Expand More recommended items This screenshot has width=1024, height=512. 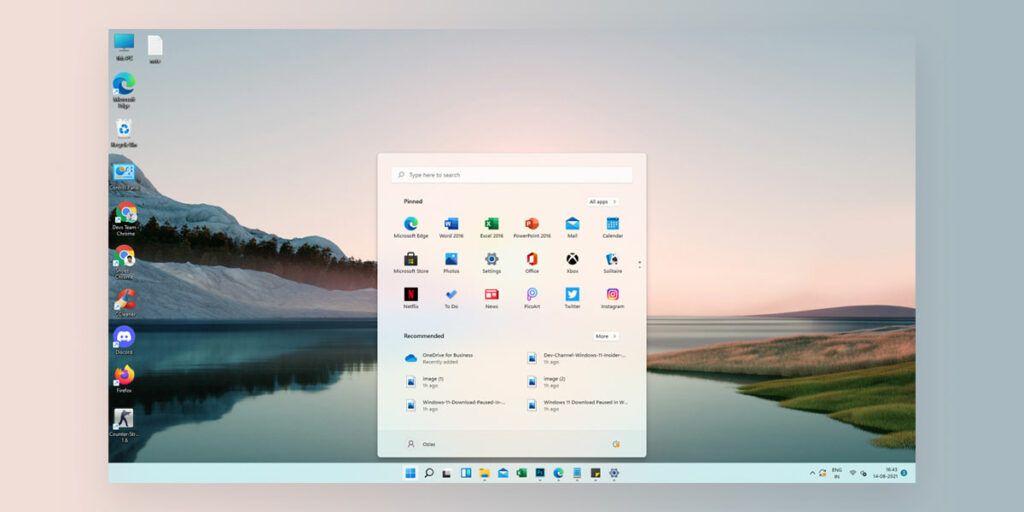(x=605, y=336)
